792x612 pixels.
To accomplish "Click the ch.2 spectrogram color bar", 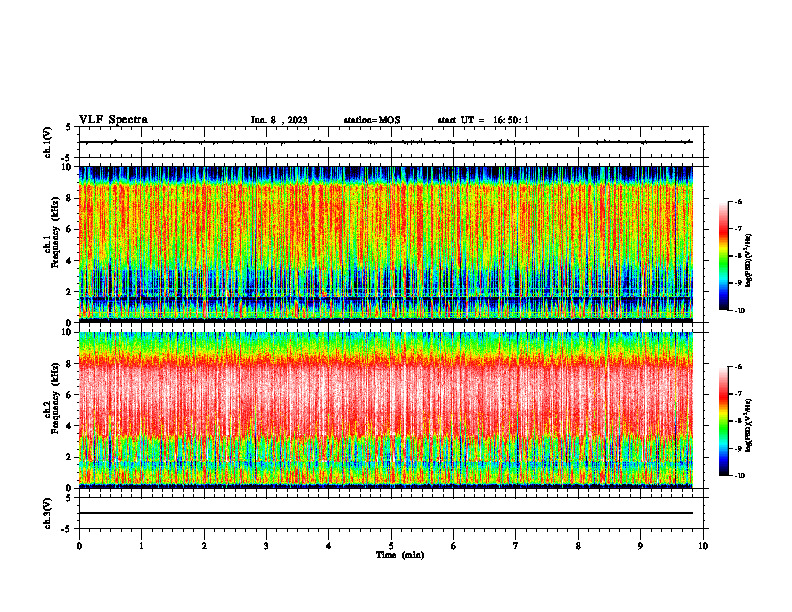I will tap(723, 421).
